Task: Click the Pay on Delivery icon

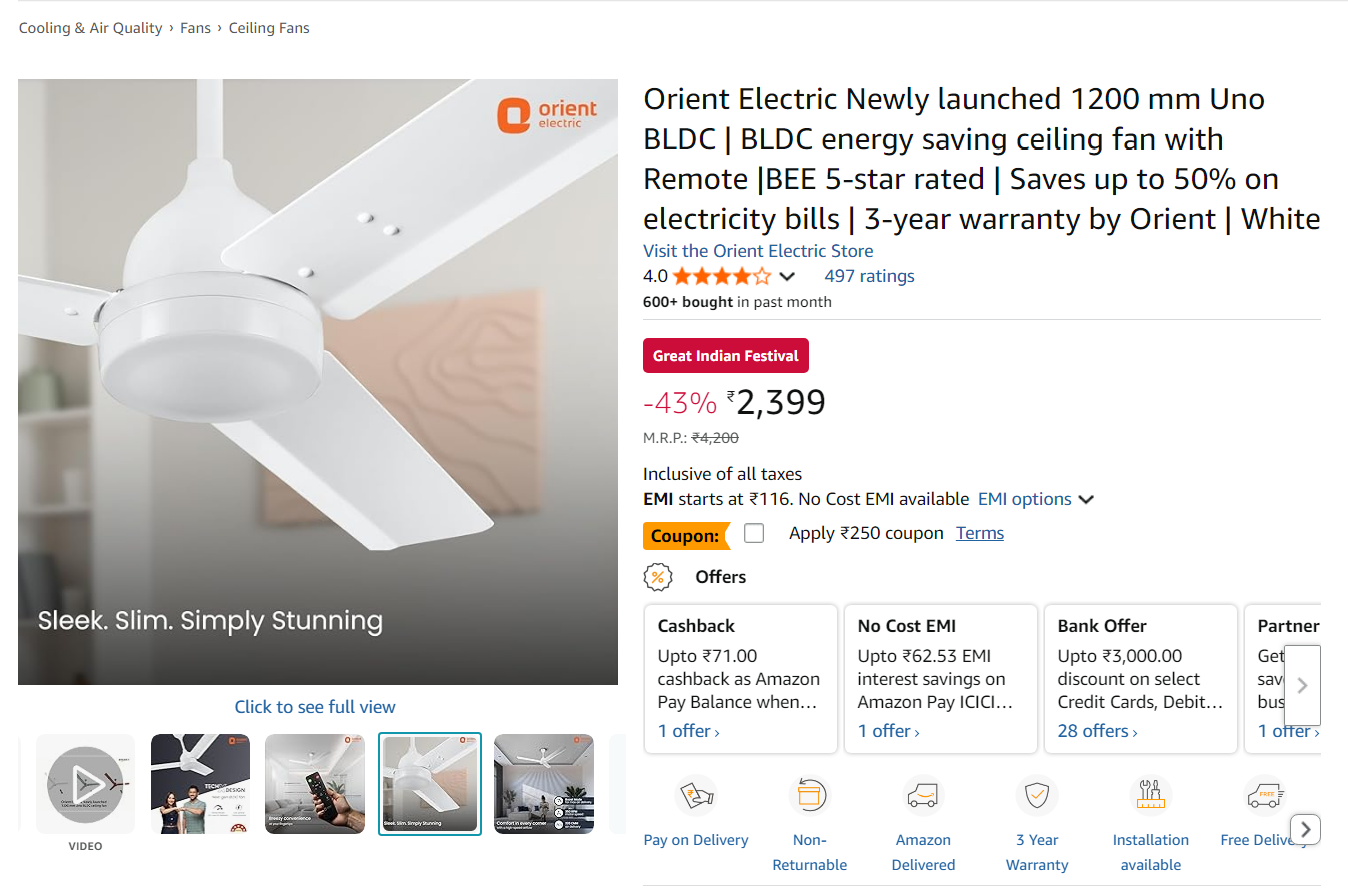Action: (695, 796)
